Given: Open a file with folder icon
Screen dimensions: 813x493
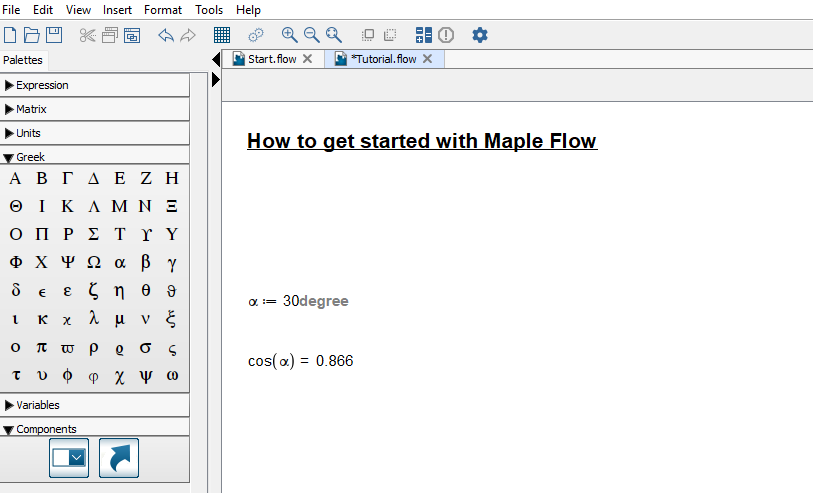Looking at the screenshot, I should click(x=32, y=35).
